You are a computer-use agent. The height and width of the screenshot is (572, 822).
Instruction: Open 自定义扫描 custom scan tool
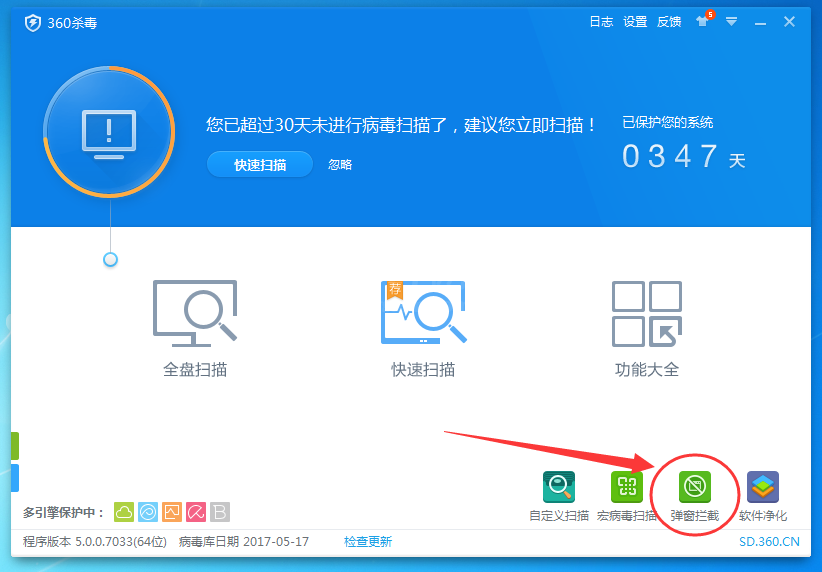click(559, 487)
